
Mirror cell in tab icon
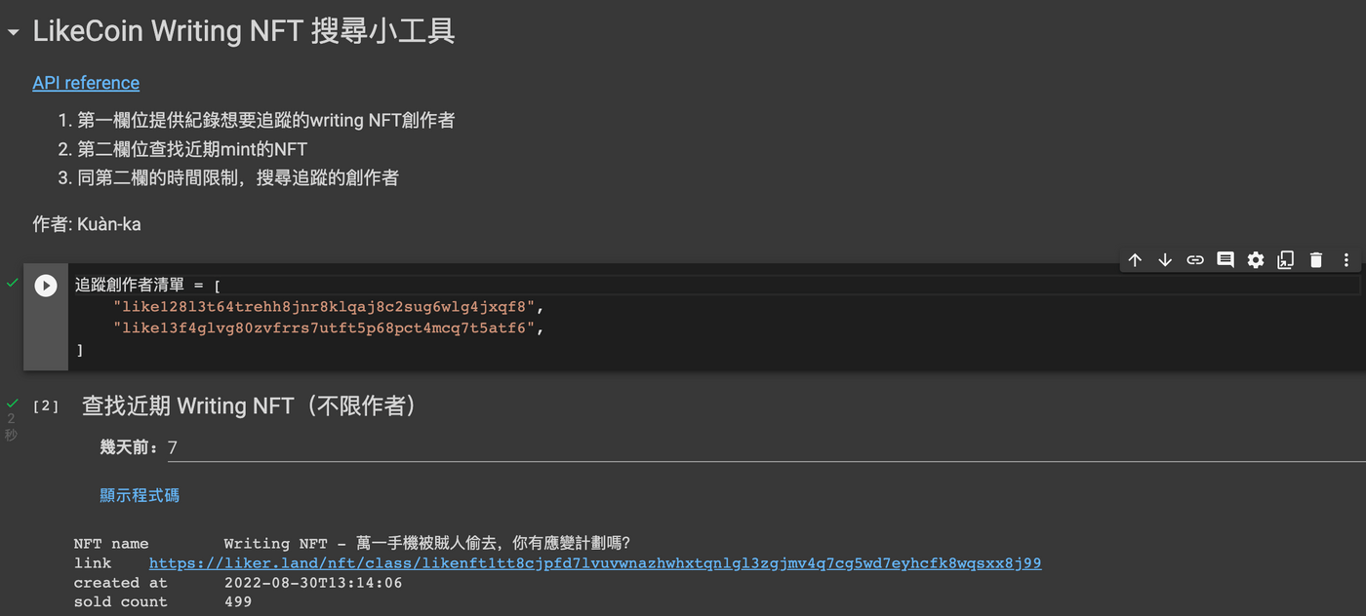tap(1286, 260)
